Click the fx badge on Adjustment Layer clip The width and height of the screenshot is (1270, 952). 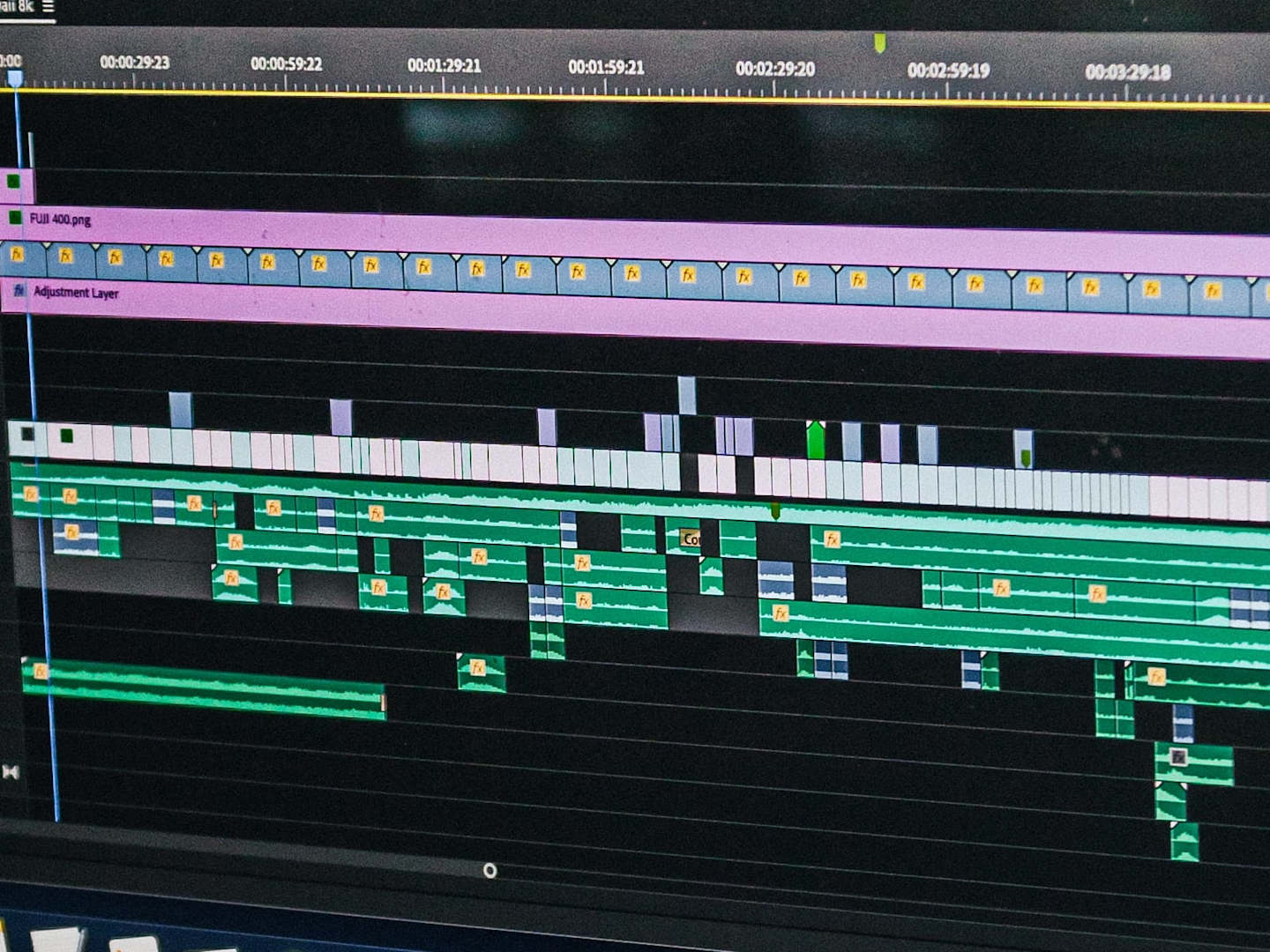coord(19,290)
